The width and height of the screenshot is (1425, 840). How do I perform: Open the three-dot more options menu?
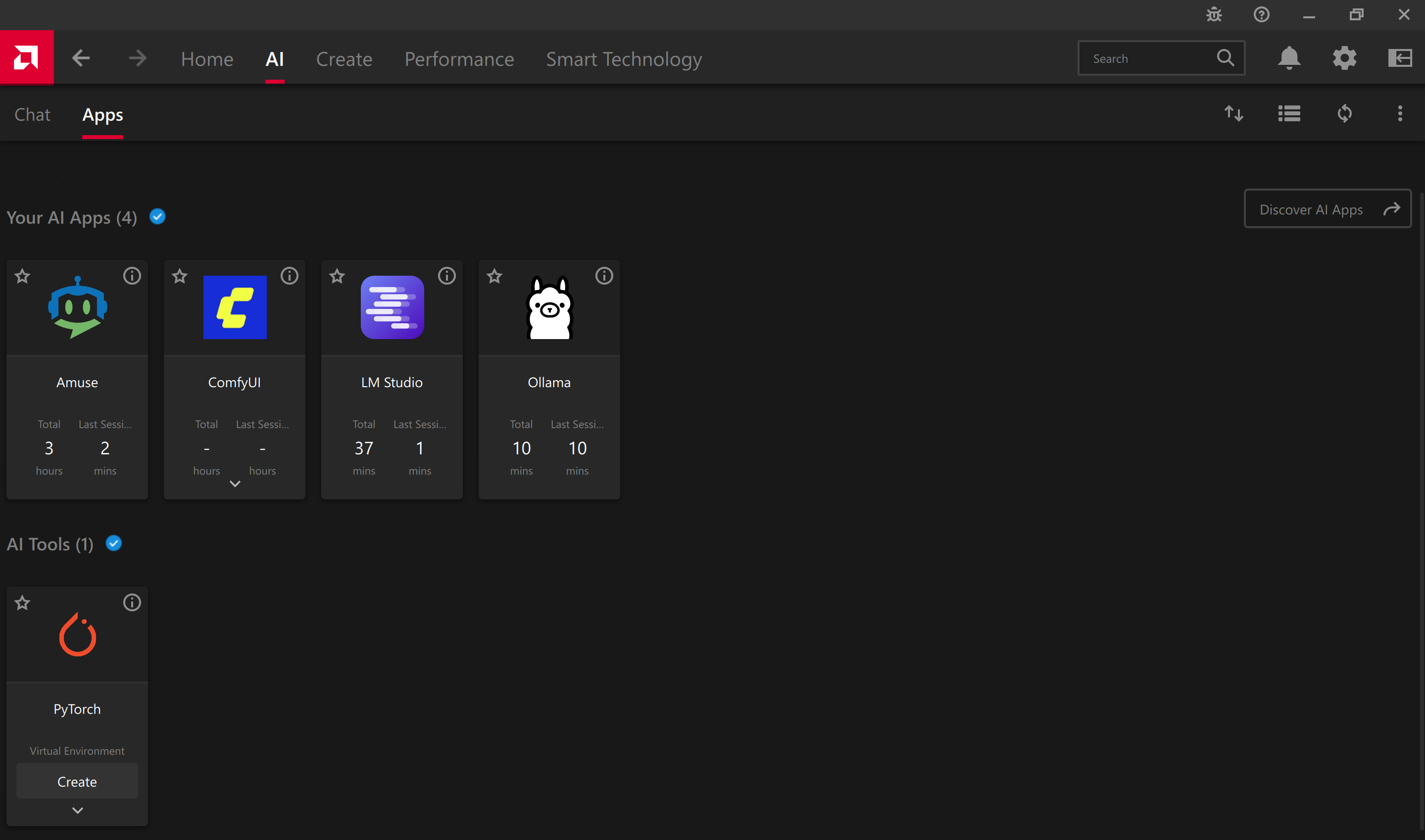pyautogui.click(x=1400, y=114)
